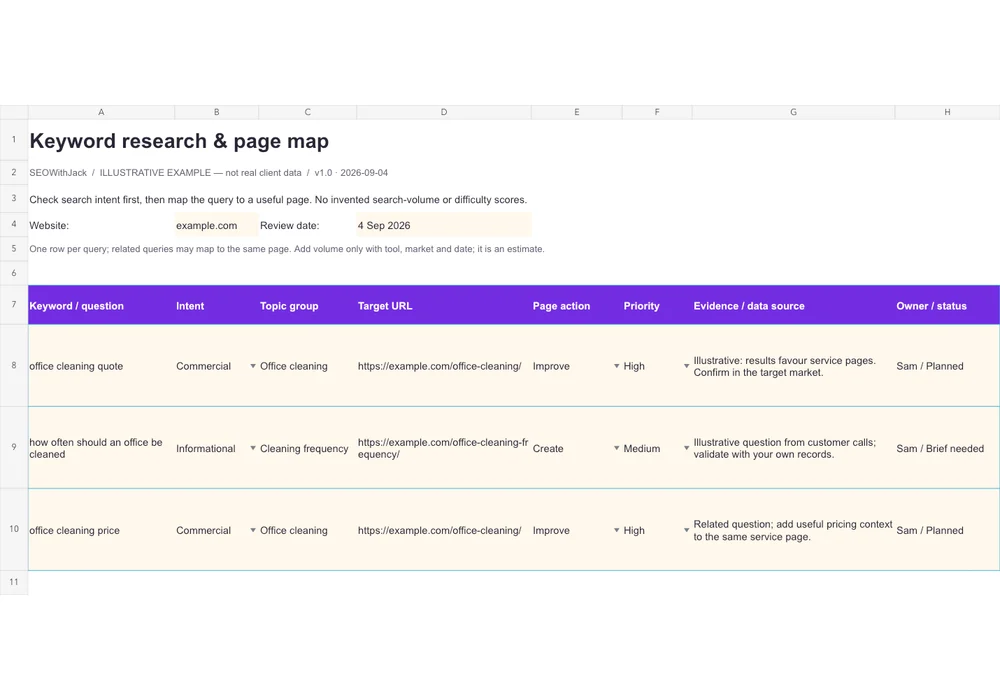Select column A header
Screen dimensions: 1000x700
pos(101,112)
